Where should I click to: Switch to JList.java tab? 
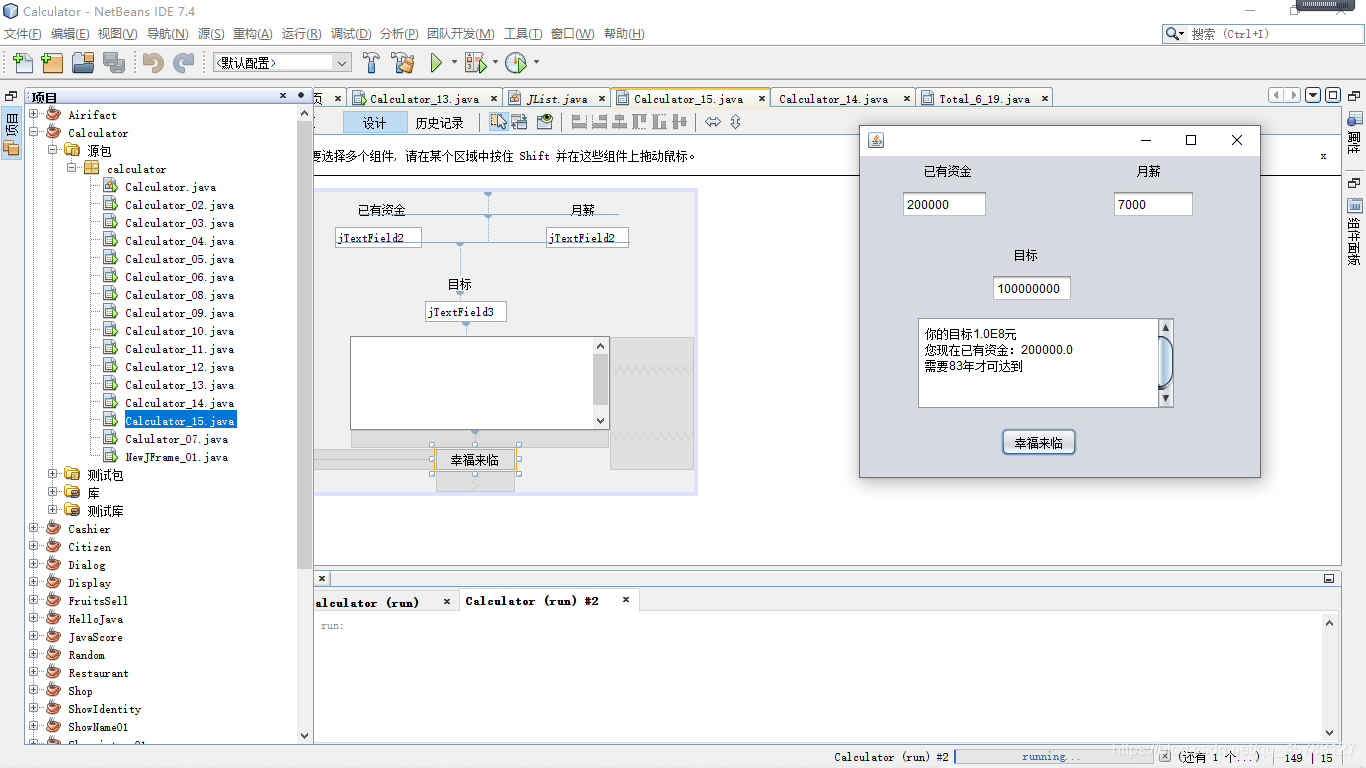pos(556,99)
